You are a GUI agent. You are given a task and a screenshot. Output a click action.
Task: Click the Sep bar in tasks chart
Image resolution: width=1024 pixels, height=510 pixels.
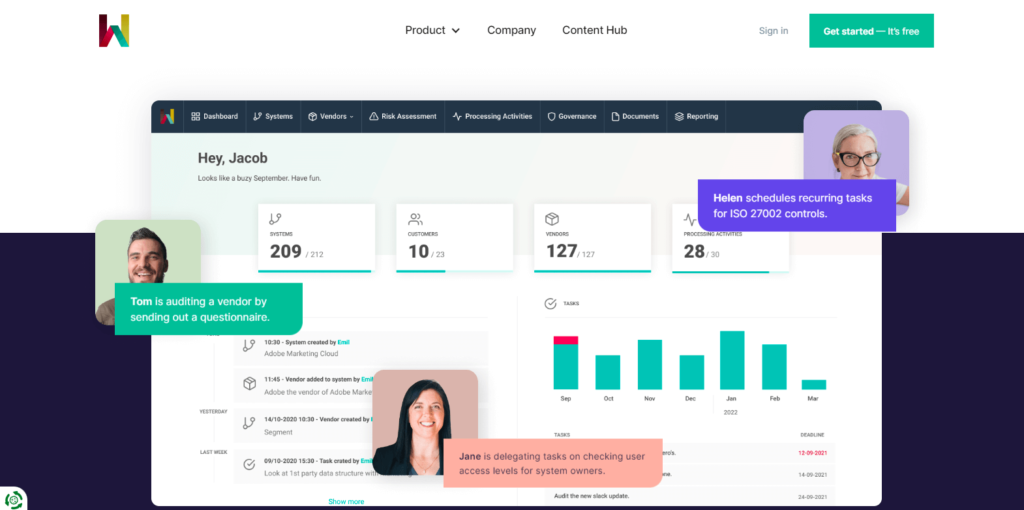tap(566, 363)
